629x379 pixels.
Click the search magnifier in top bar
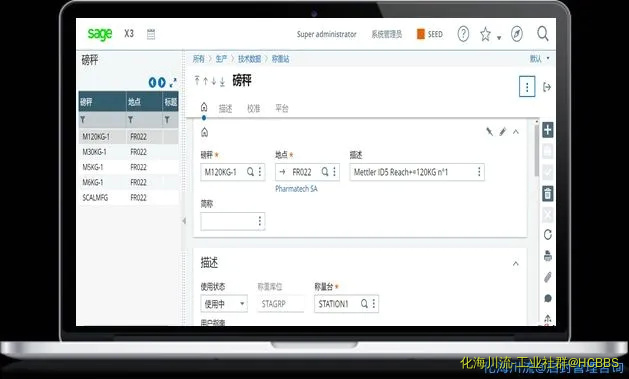pyautogui.click(x=543, y=34)
